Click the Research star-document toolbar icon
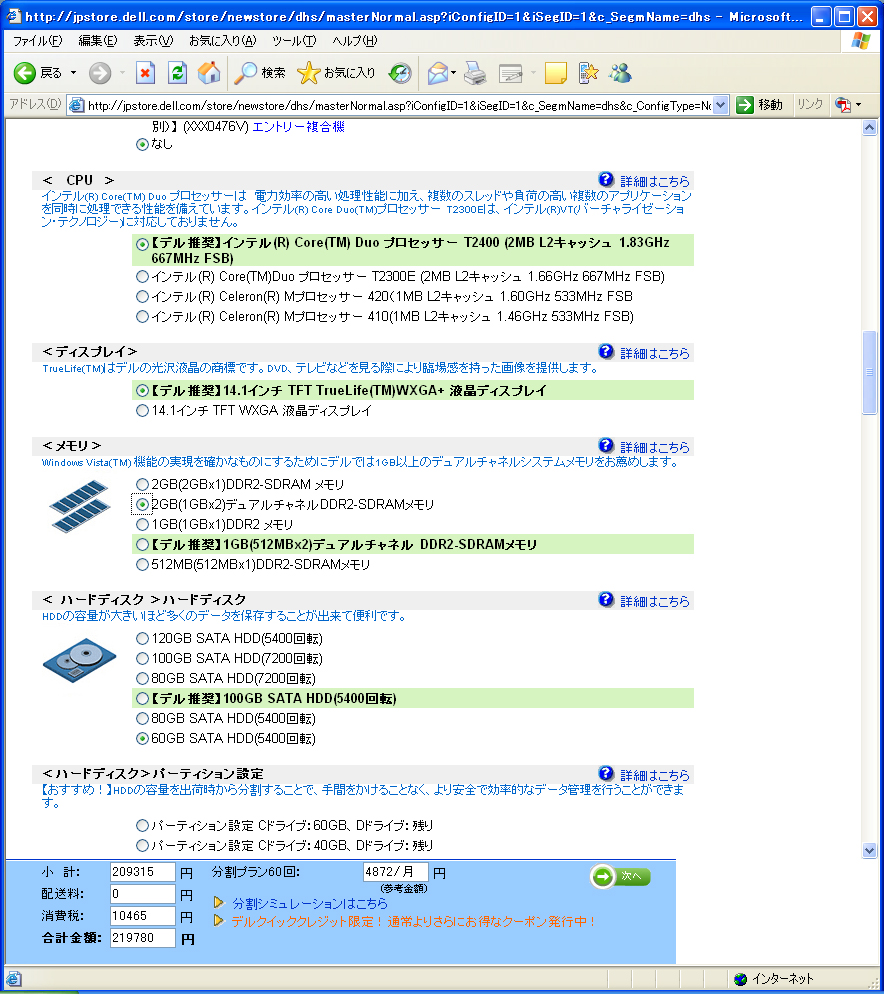884x994 pixels. click(588, 73)
